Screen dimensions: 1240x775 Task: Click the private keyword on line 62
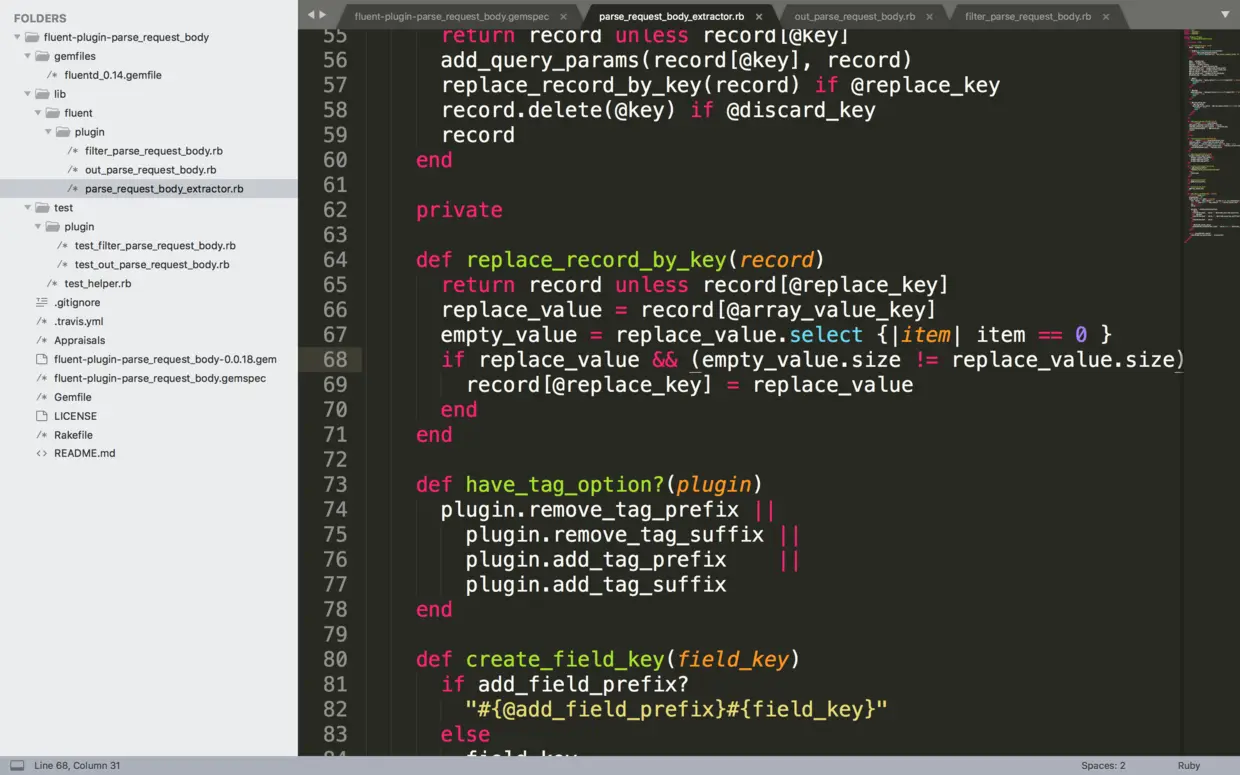click(459, 210)
